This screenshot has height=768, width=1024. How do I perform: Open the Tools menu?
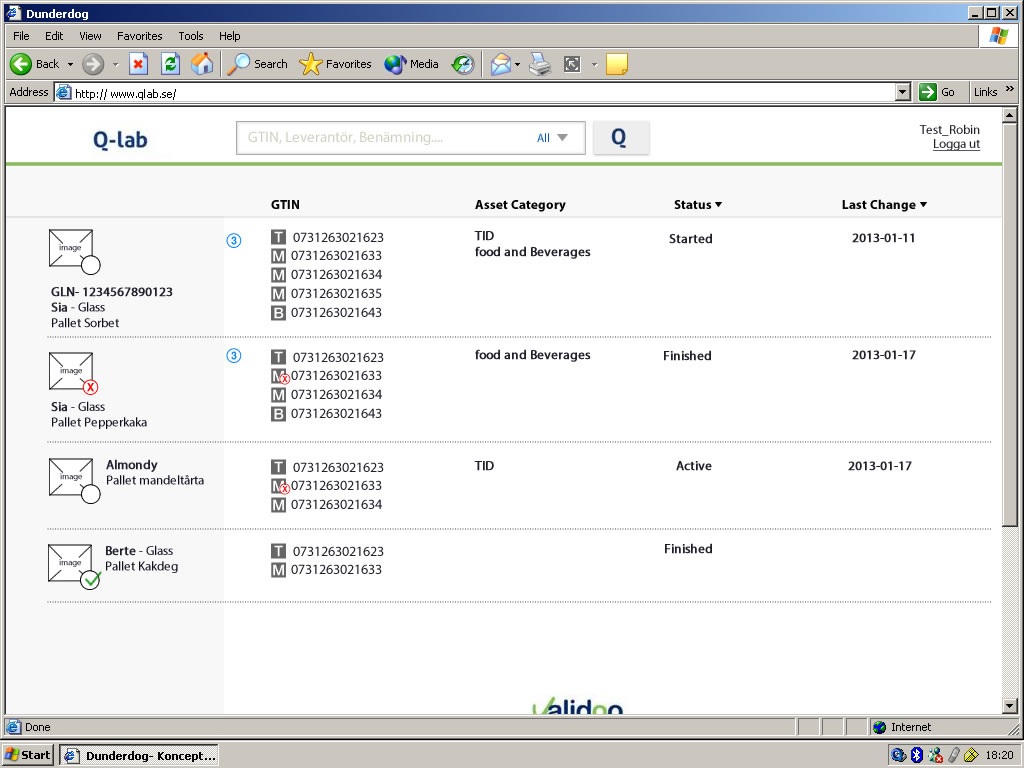(x=191, y=36)
